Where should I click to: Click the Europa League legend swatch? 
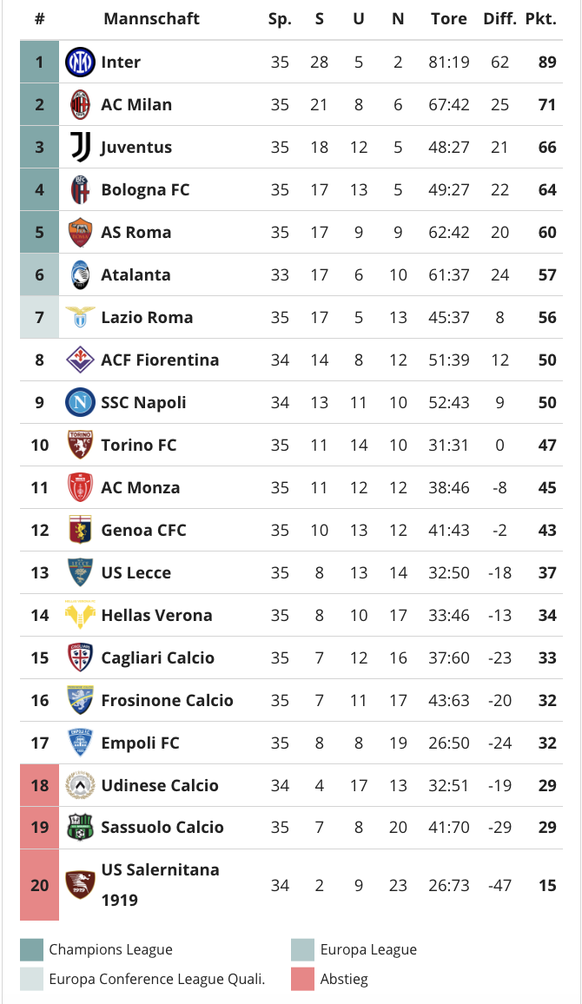[302, 950]
